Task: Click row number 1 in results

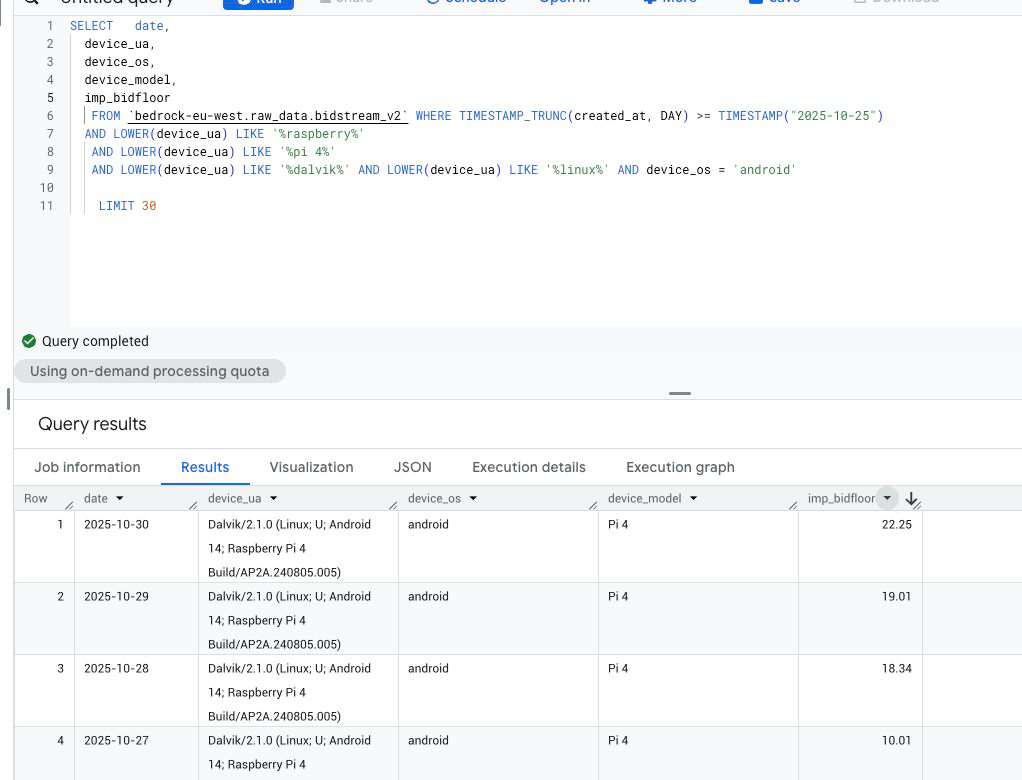Action: pos(60,525)
